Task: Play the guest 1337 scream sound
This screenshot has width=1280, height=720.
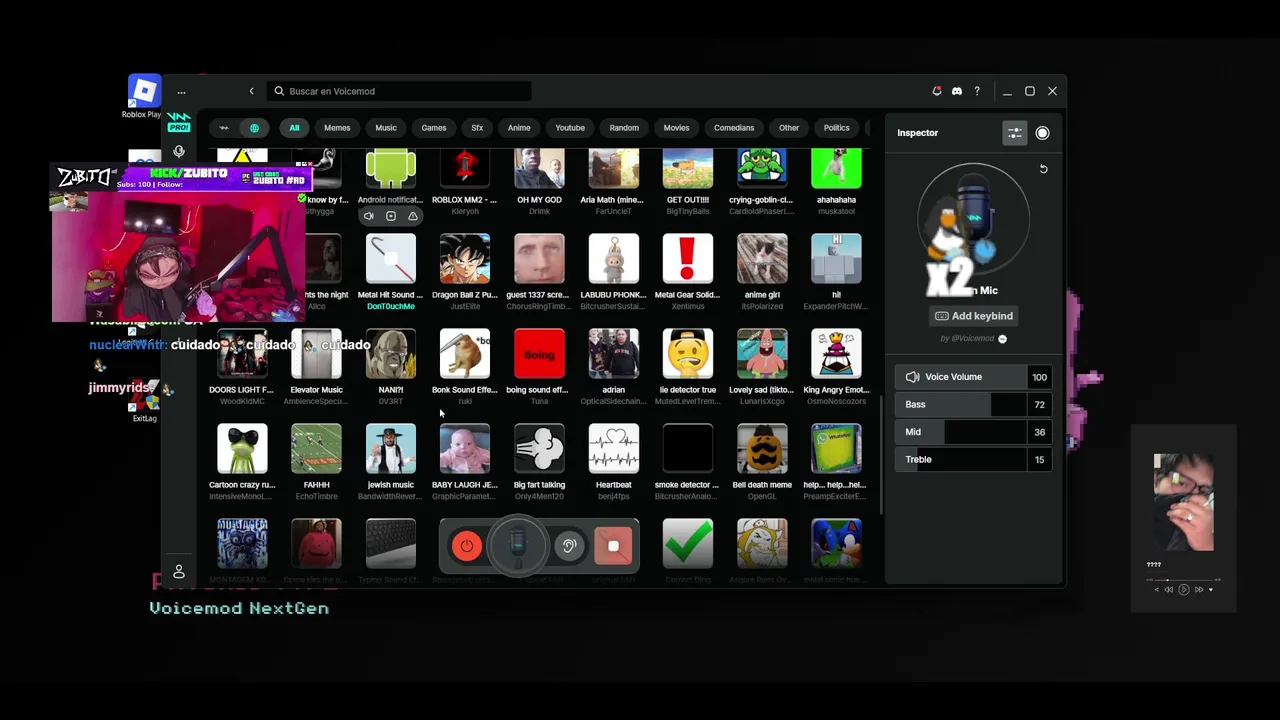Action: point(539,259)
